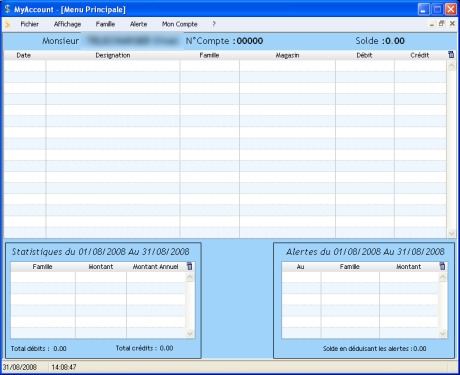The height and width of the screenshot is (375, 460).
Task: Click the dollar icon in title bar
Action: click(x=7, y=9)
